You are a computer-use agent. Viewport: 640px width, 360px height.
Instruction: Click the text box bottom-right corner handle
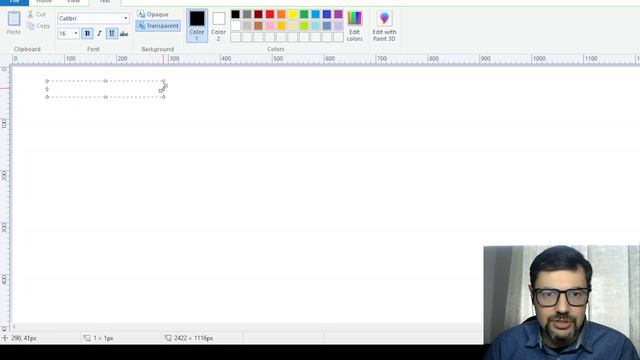point(164,97)
